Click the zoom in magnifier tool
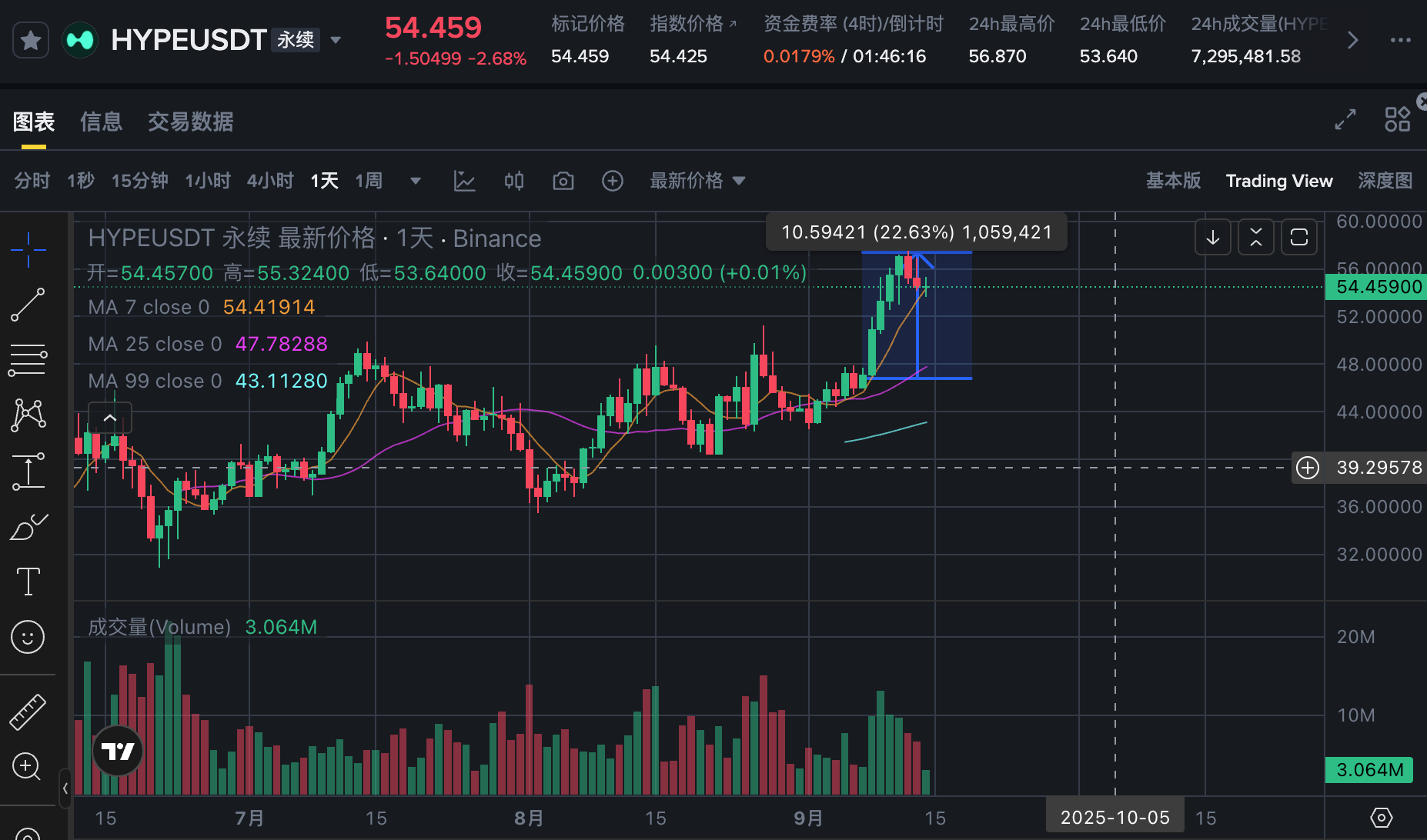 (x=28, y=766)
